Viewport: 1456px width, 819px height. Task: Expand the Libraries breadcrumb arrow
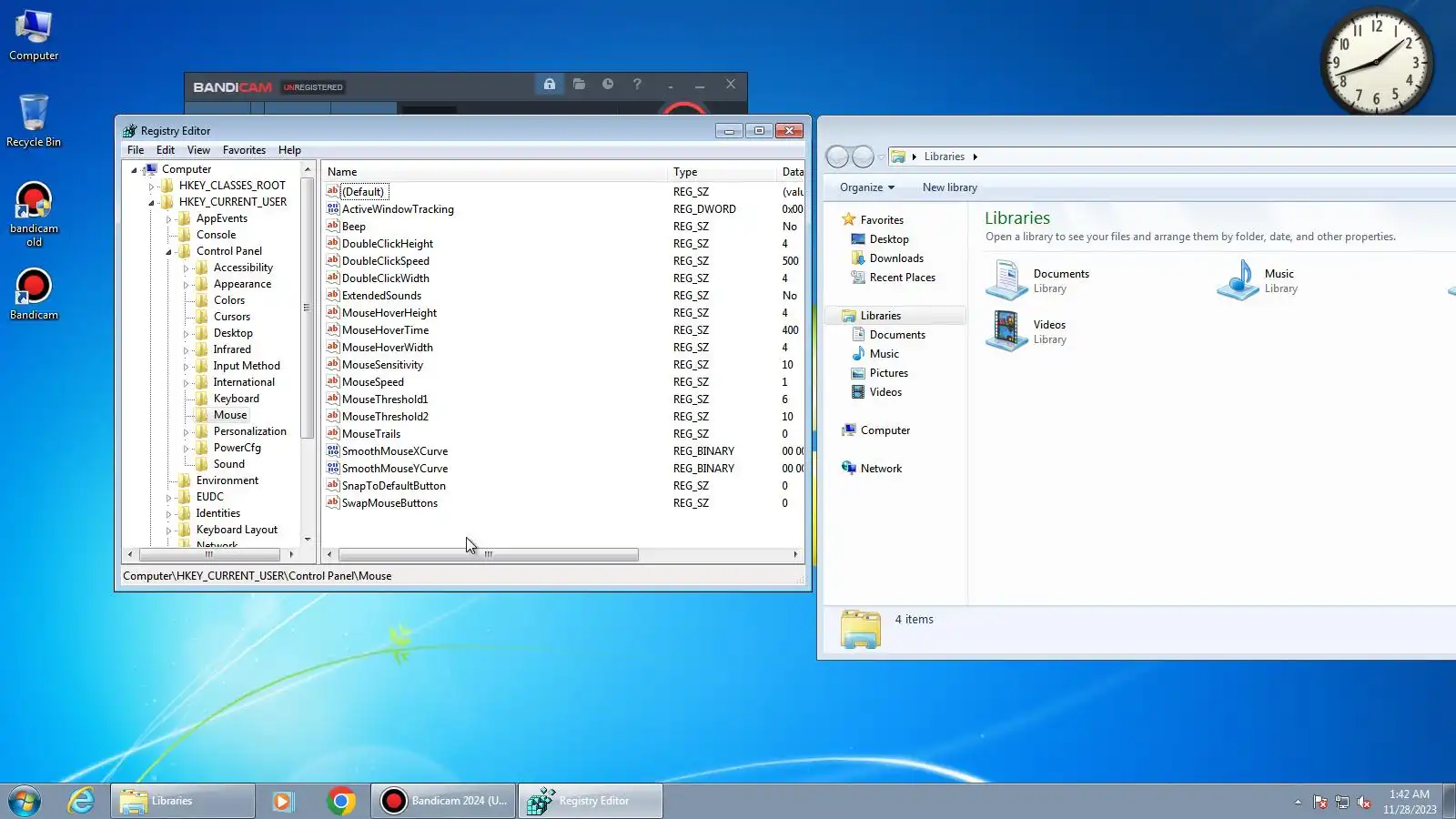pyautogui.click(x=976, y=157)
